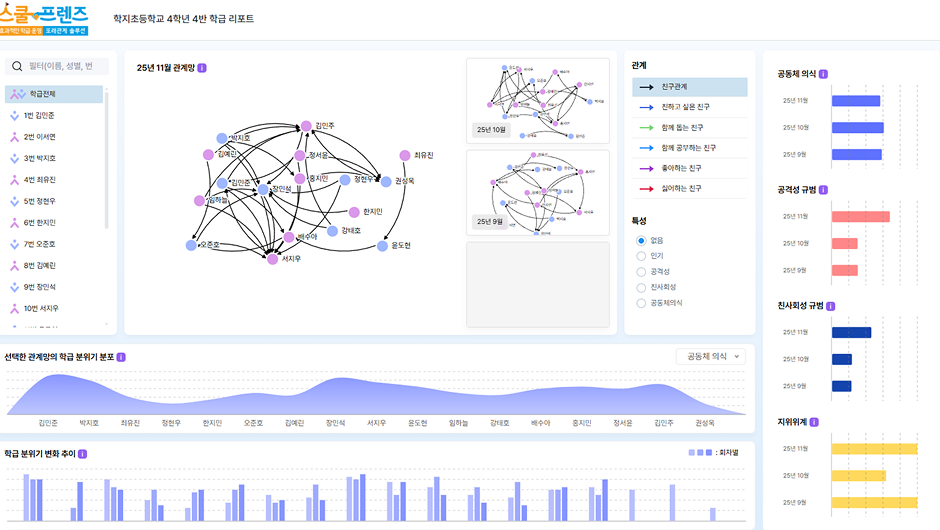Select 학급전체 in the student list
This screenshot has width=940, height=530.
click(54, 94)
